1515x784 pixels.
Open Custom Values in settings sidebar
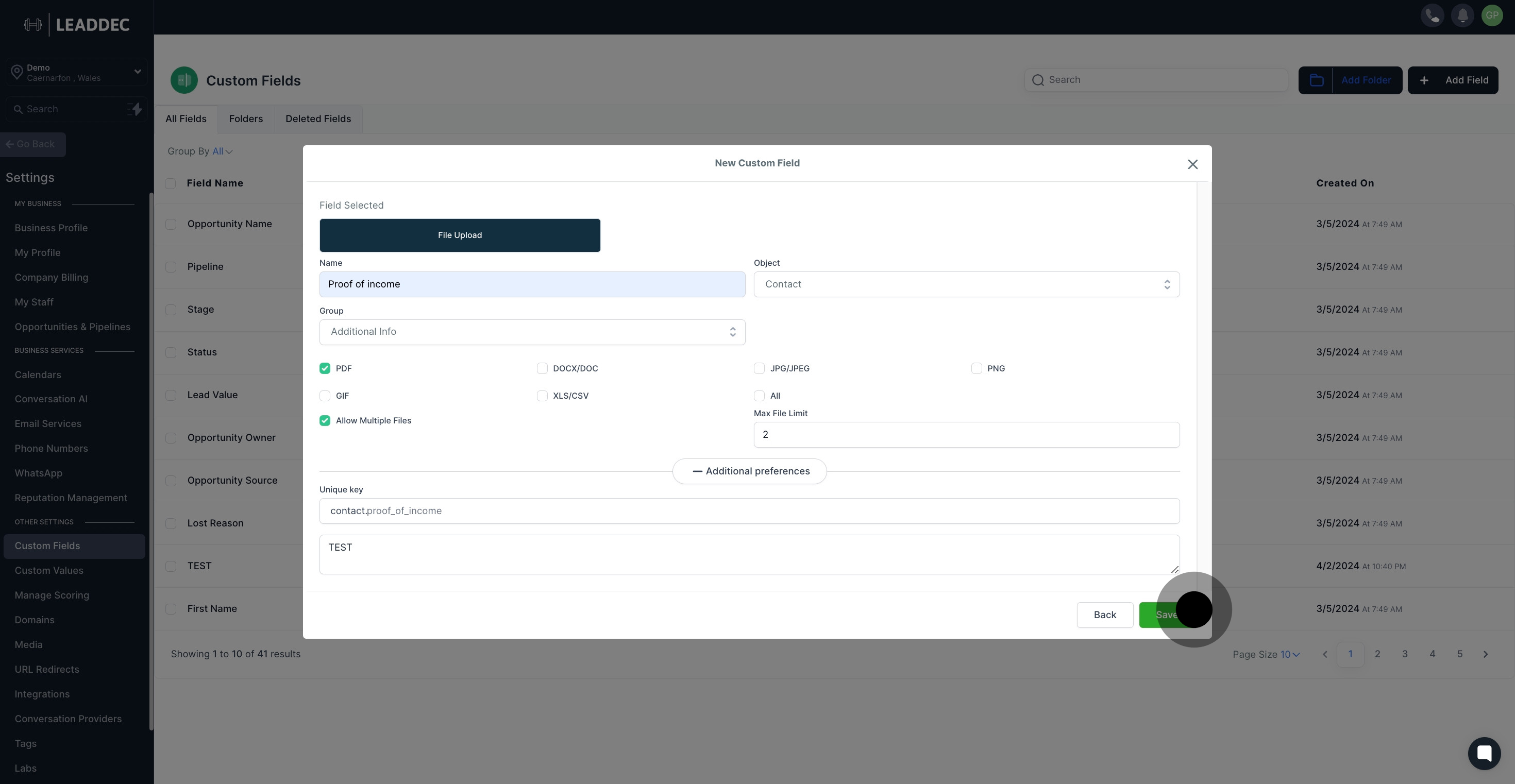(49, 571)
